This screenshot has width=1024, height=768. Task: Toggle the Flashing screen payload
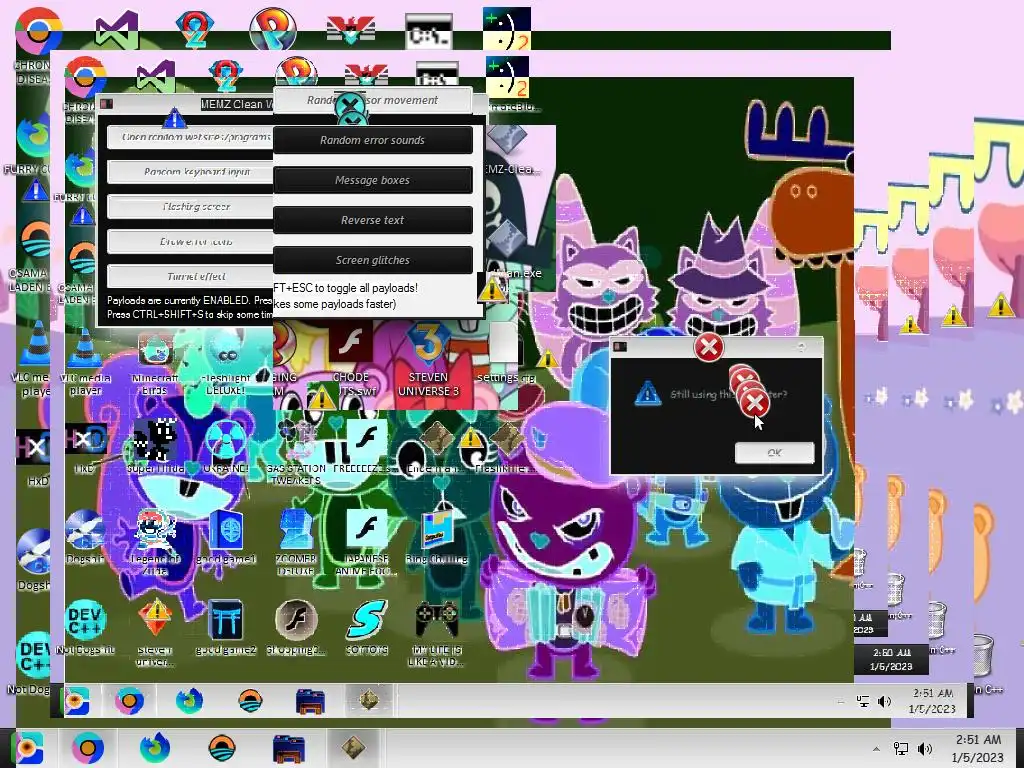(190, 206)
